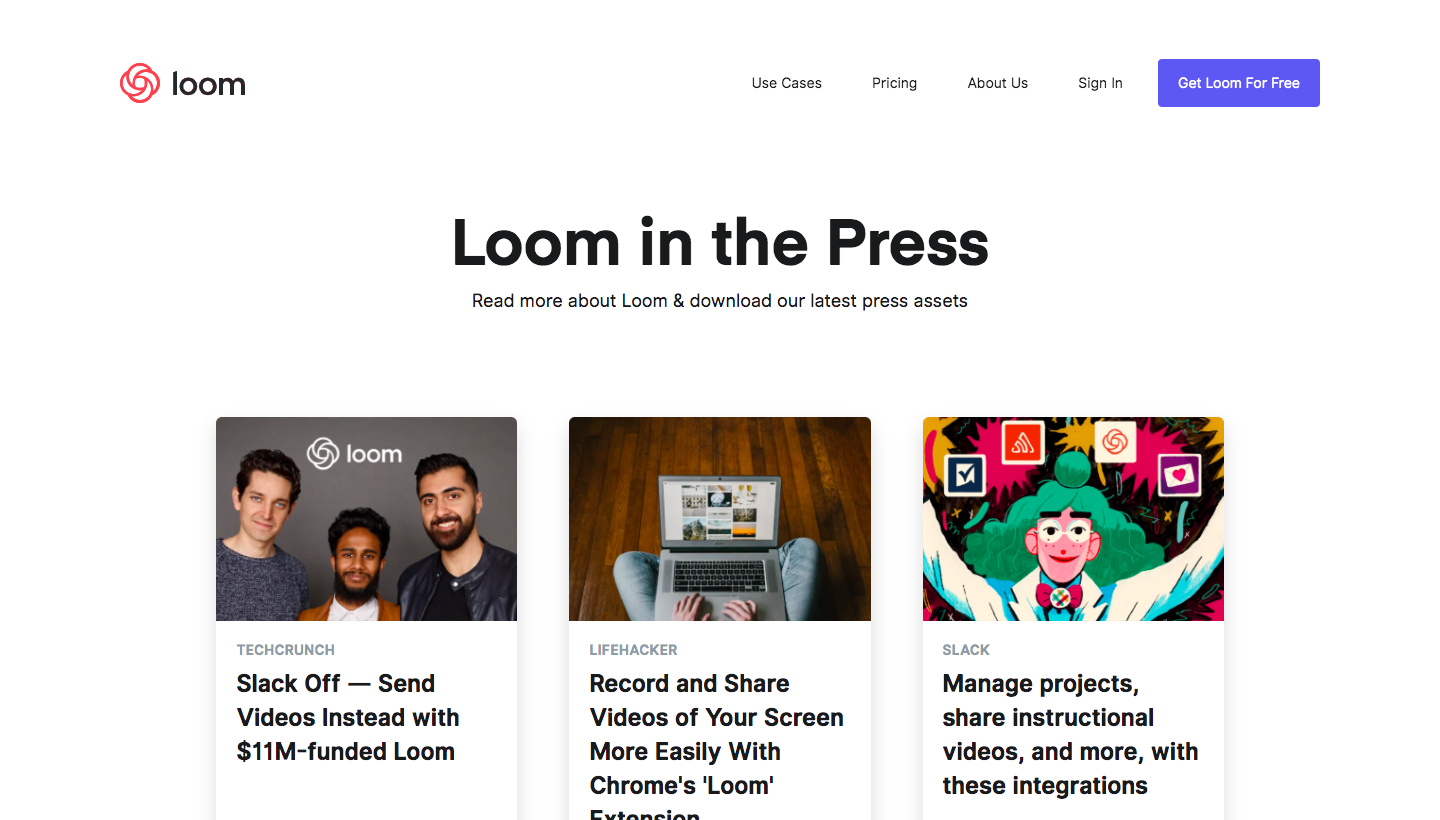
Task: Click the LIFEHACKER source label
Action: coord(633,650)
